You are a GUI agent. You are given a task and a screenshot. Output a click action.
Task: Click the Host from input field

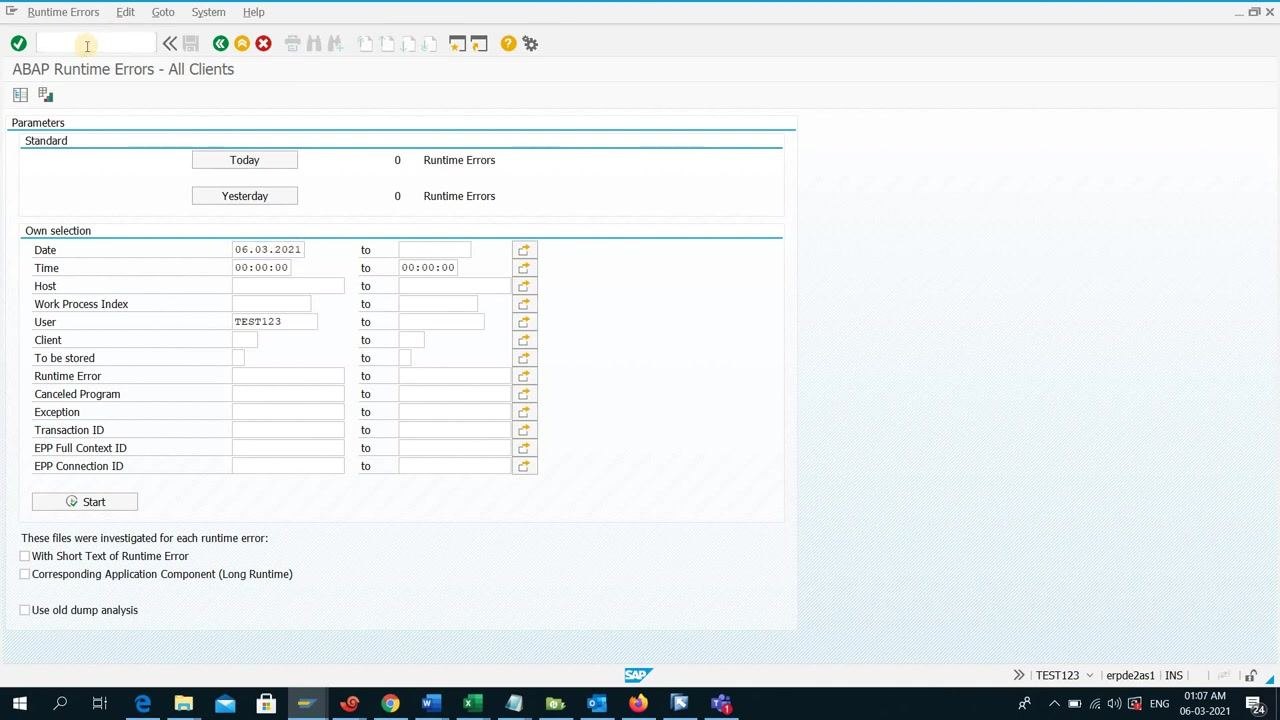coord(288,286)
